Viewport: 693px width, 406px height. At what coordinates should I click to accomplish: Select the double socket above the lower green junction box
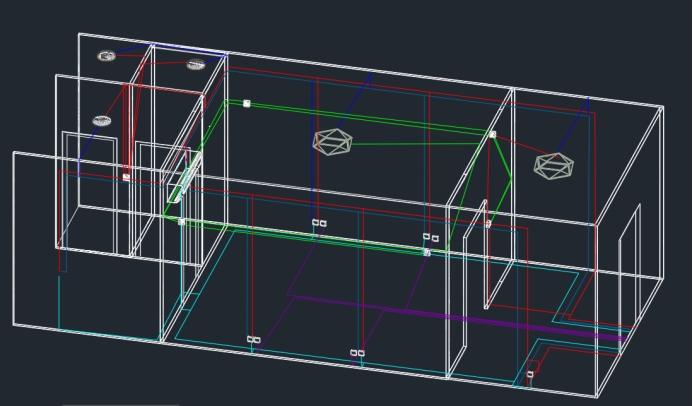[430, 238]
